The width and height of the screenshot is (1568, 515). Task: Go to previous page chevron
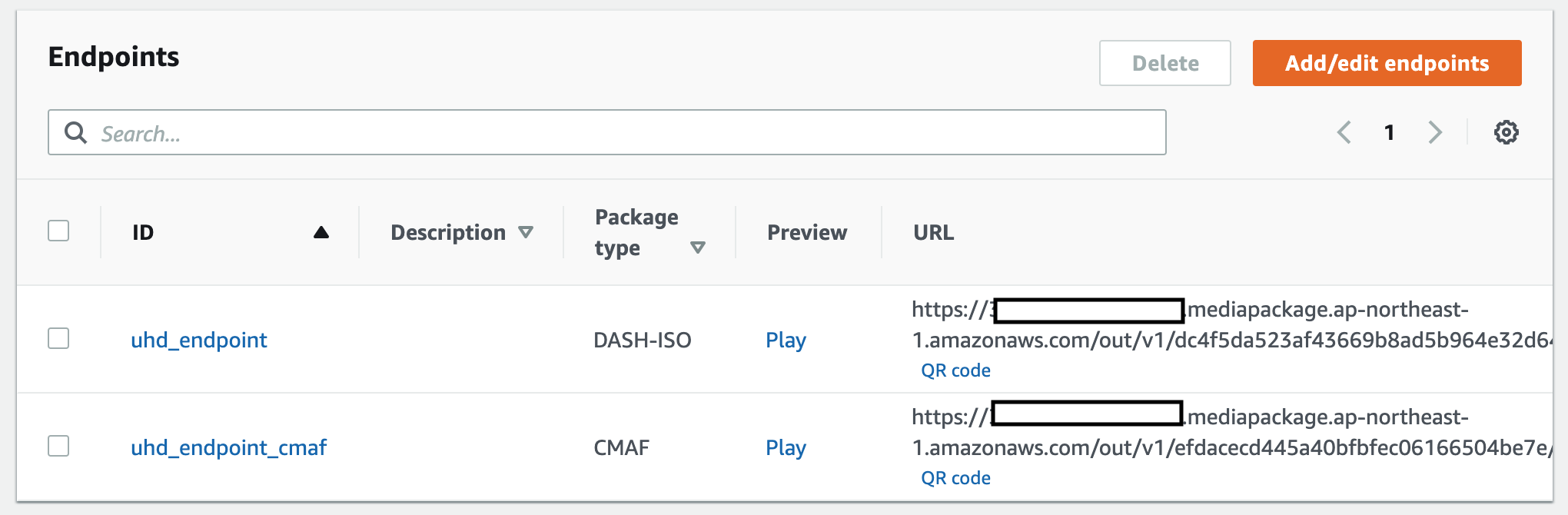click(1344, 132)
